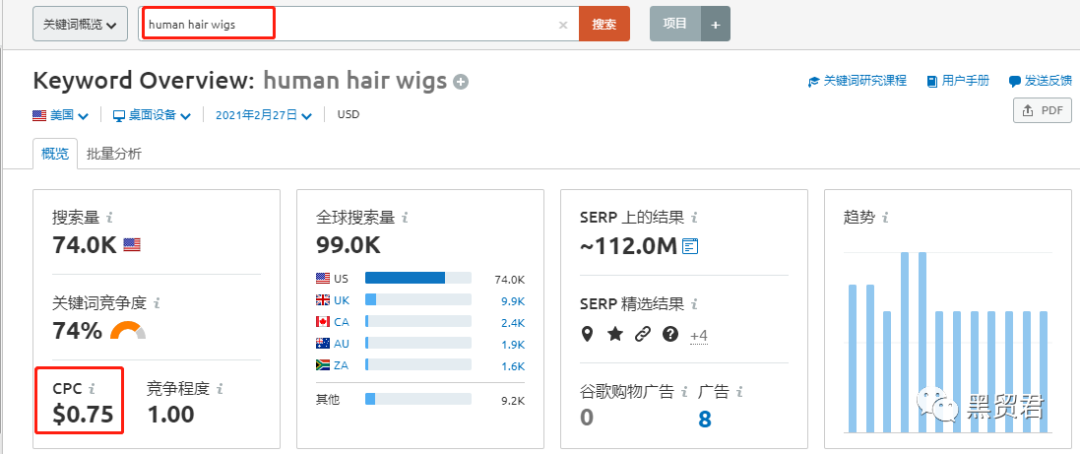
Task: Clear the search field with X
Action: 563,25
